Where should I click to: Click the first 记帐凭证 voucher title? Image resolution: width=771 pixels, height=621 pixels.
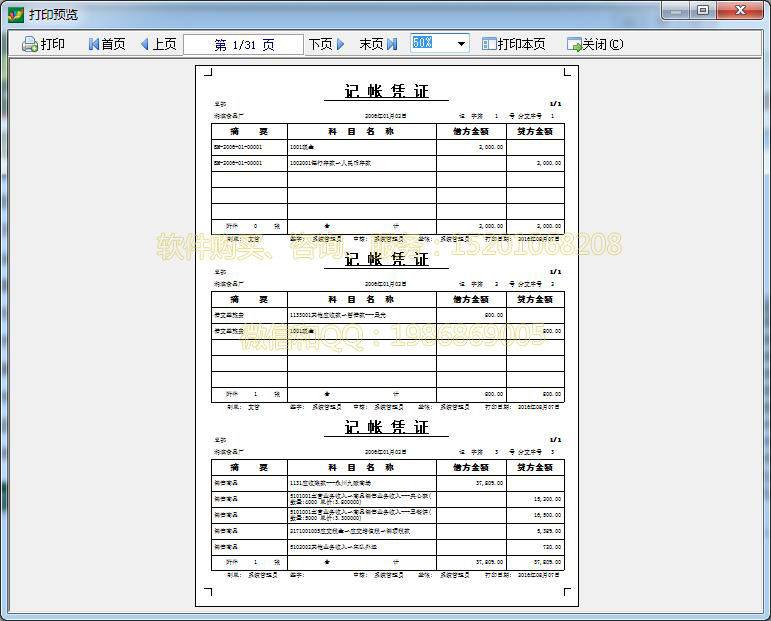(x=386, y=91)
